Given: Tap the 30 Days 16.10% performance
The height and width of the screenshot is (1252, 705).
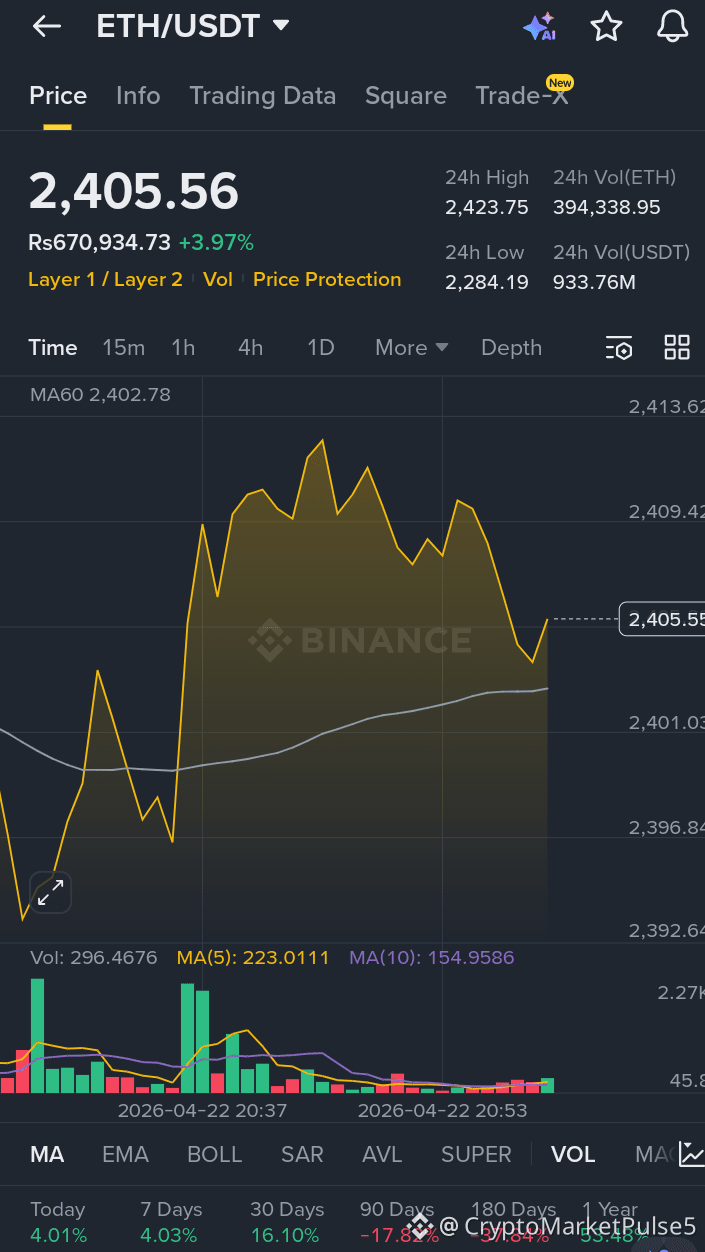Looking at the screenshot, I should pos(285,1222).
